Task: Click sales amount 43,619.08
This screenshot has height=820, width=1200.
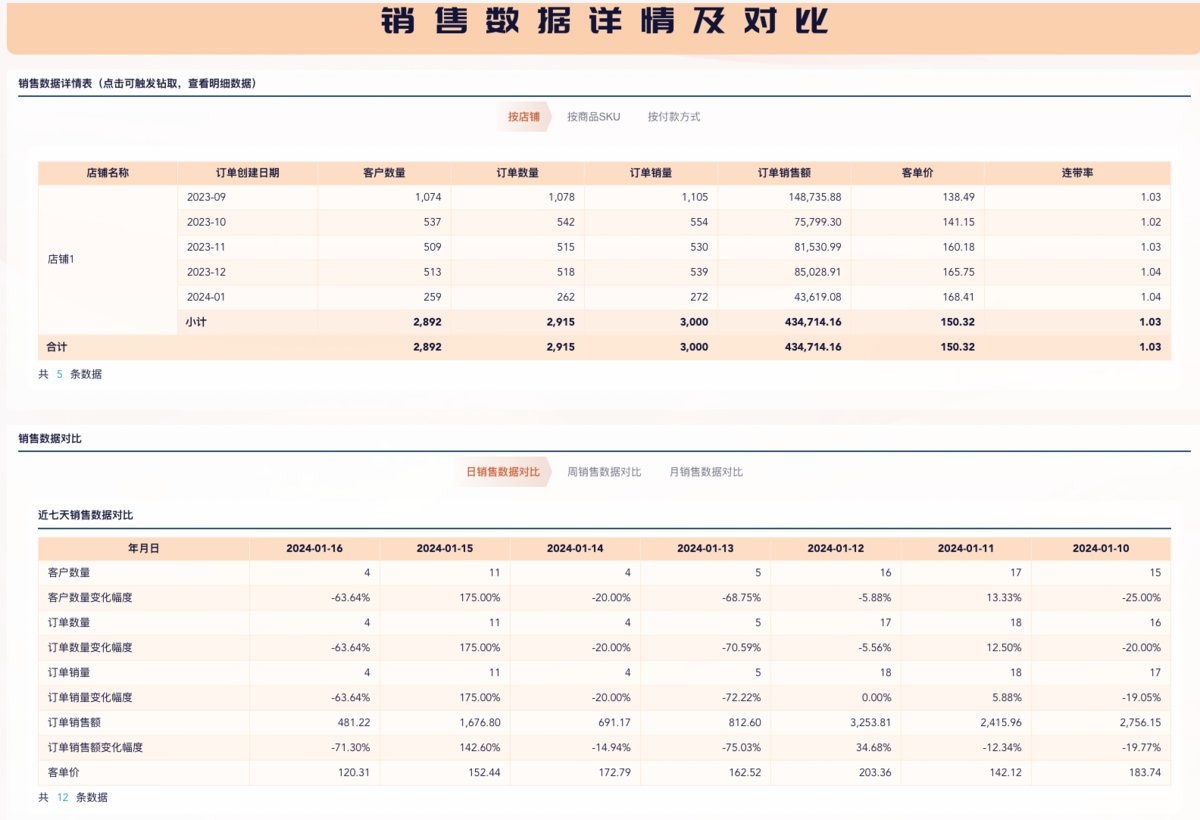Action: pos(818,297)
